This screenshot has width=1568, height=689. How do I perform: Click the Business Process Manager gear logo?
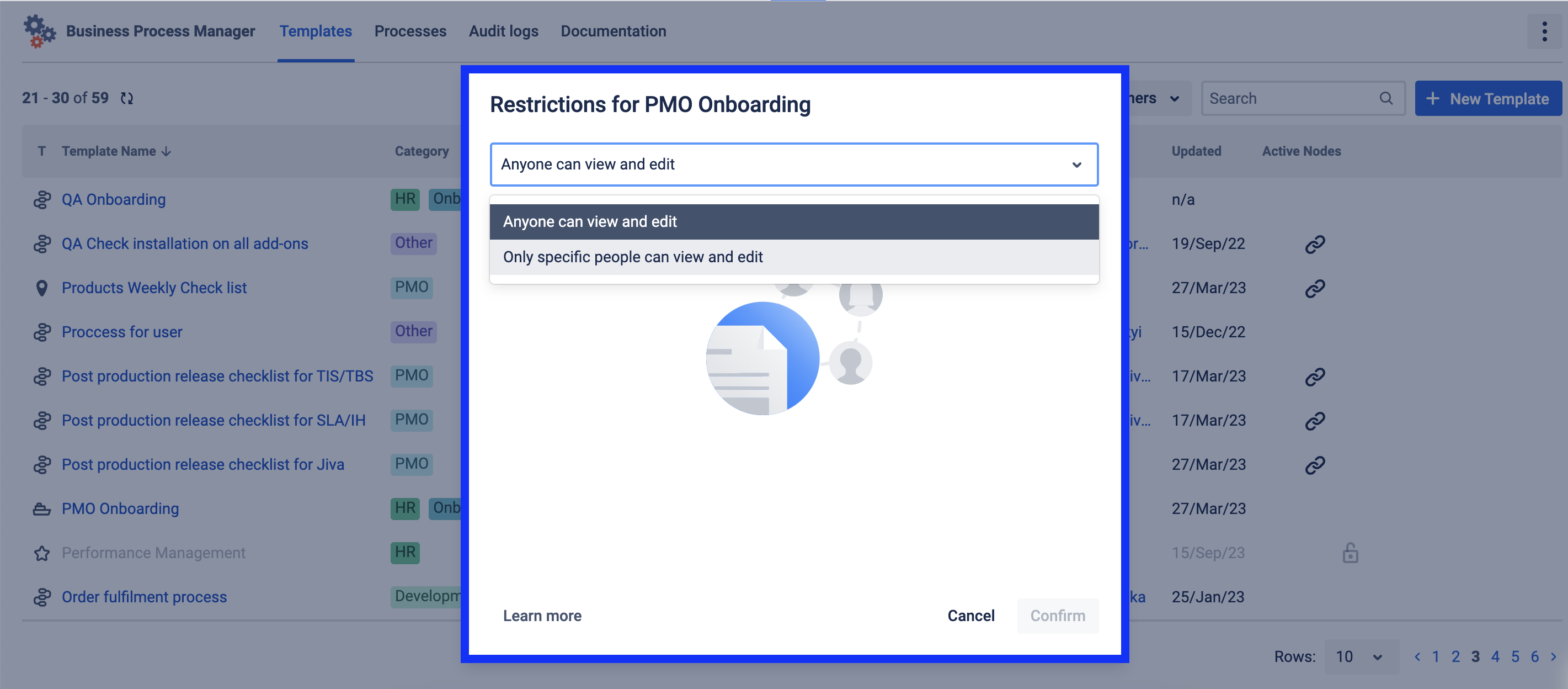coord(39,31)
